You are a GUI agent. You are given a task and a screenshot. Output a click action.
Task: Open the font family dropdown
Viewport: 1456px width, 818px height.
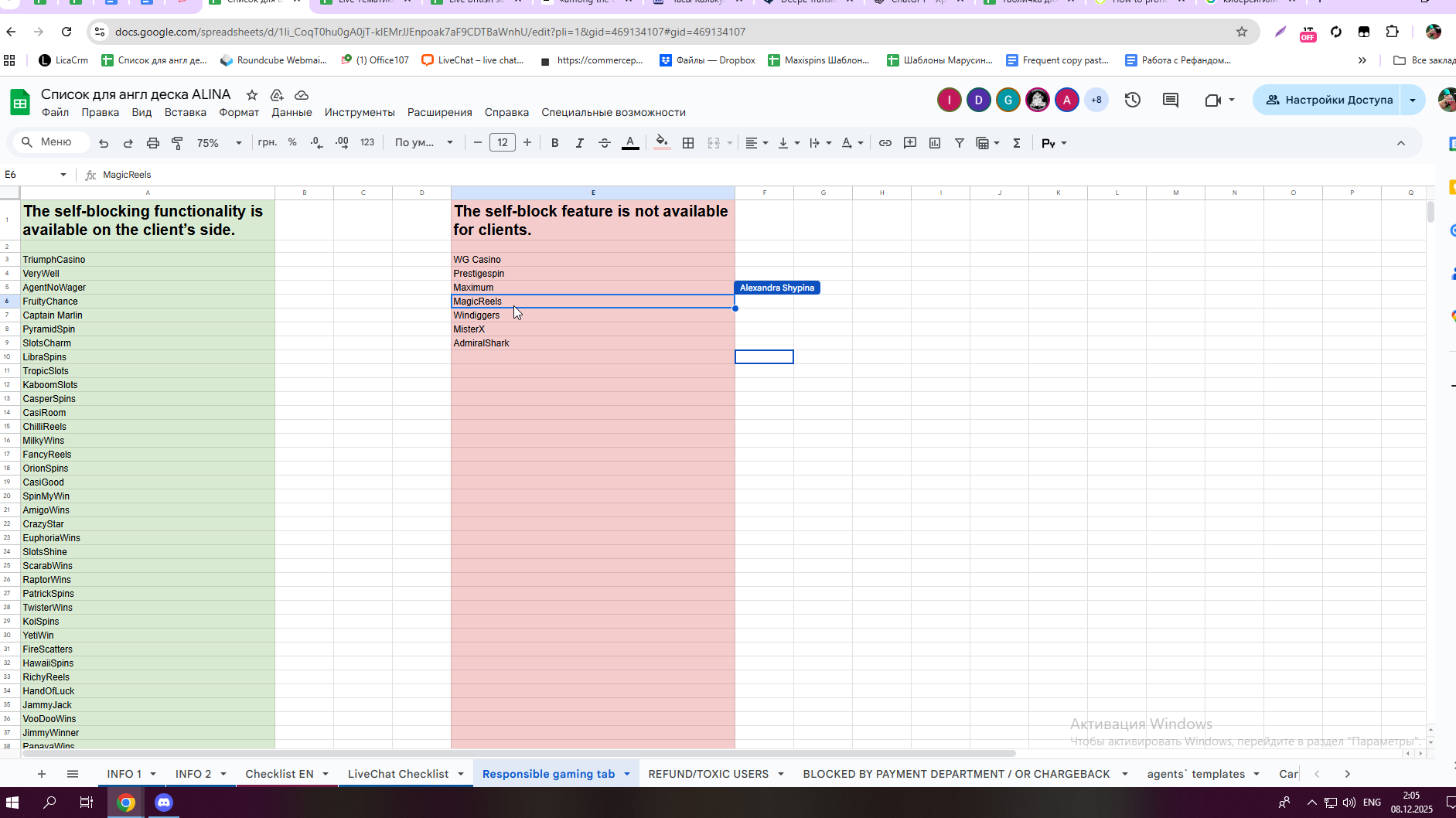(x=424, y=143)
